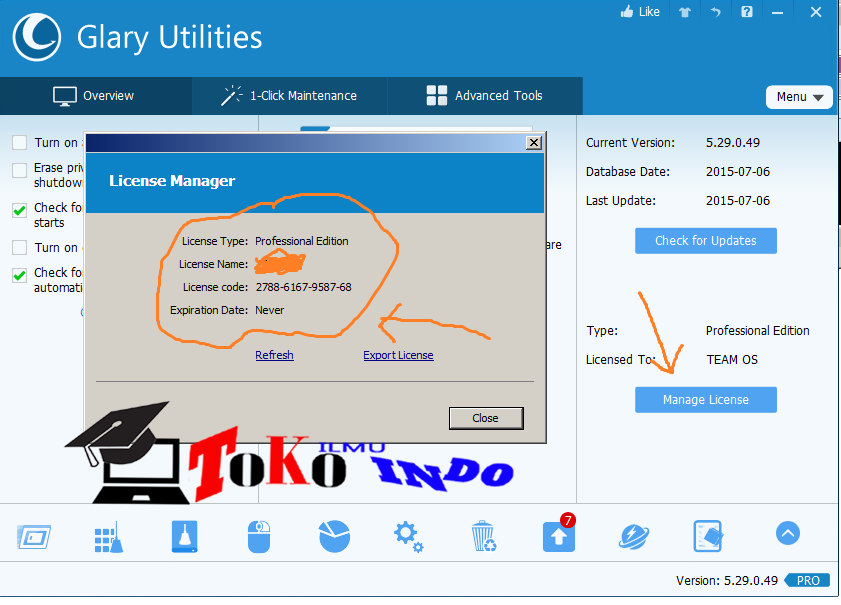The width and height of the screenshot is (841, 605).
Task: Click Last Update 2015-07-06 value
Action: coord(737,201)
